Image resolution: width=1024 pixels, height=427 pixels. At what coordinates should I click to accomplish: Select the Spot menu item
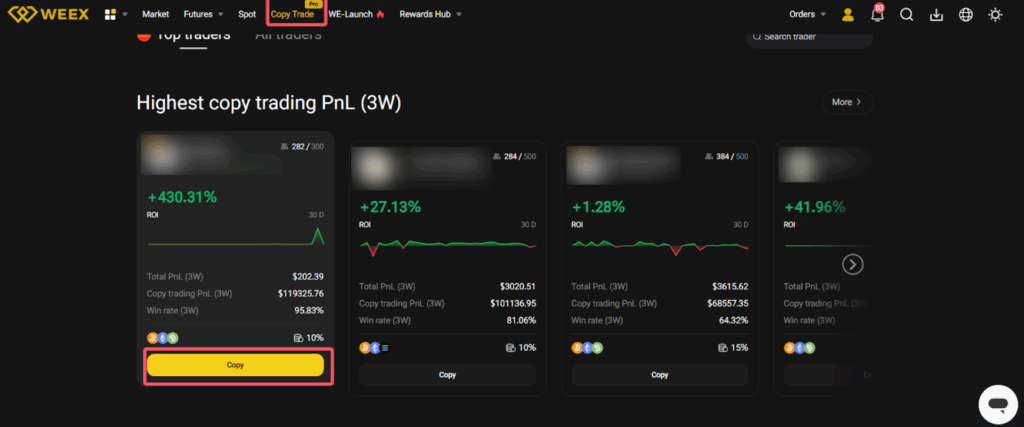(247, 15)
